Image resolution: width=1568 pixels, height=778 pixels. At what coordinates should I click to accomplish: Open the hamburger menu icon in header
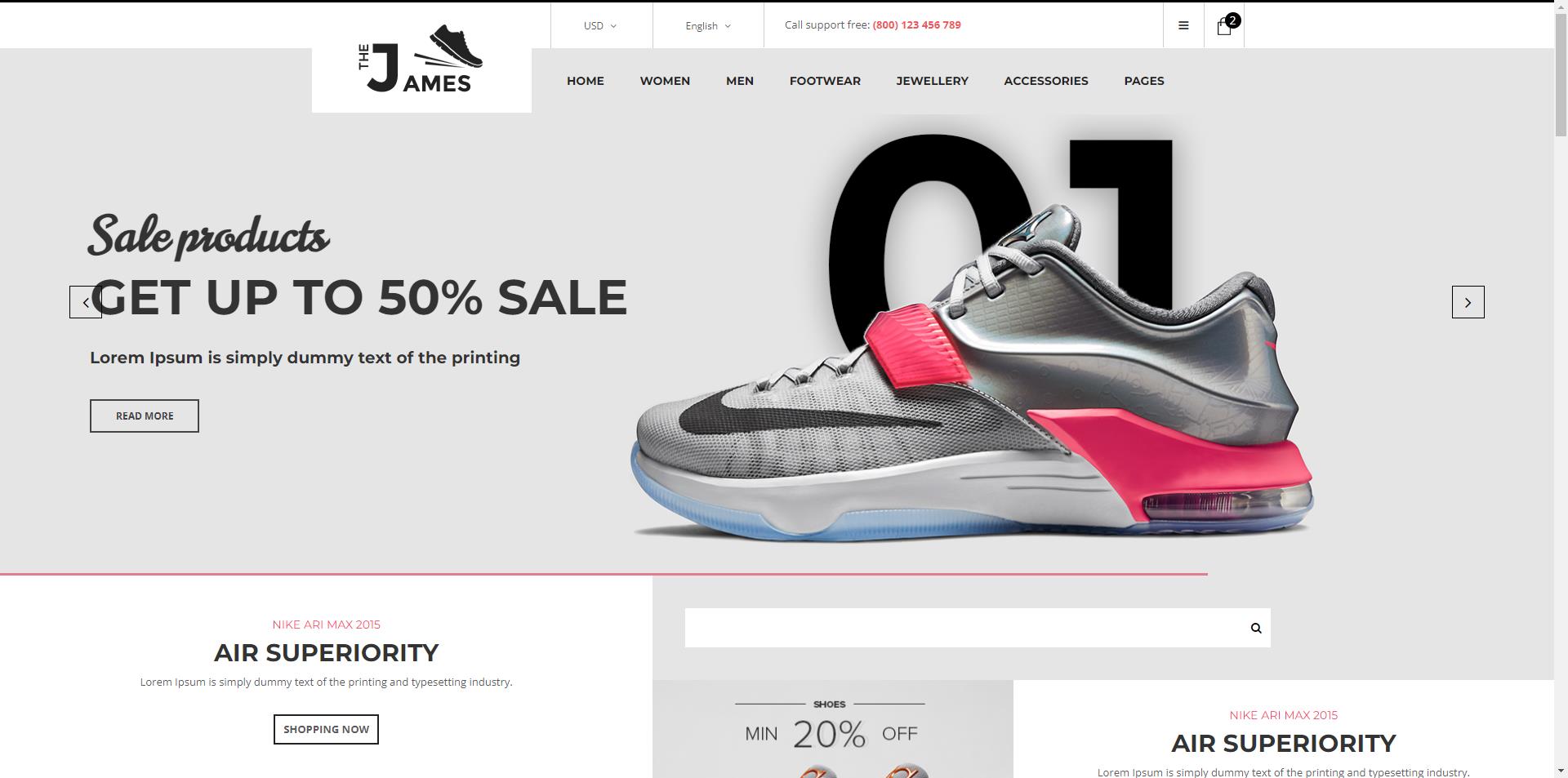coord(1183,25)
